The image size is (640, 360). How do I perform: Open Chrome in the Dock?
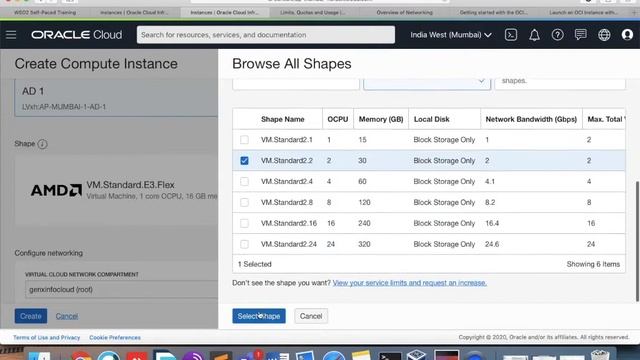point(81,356)
